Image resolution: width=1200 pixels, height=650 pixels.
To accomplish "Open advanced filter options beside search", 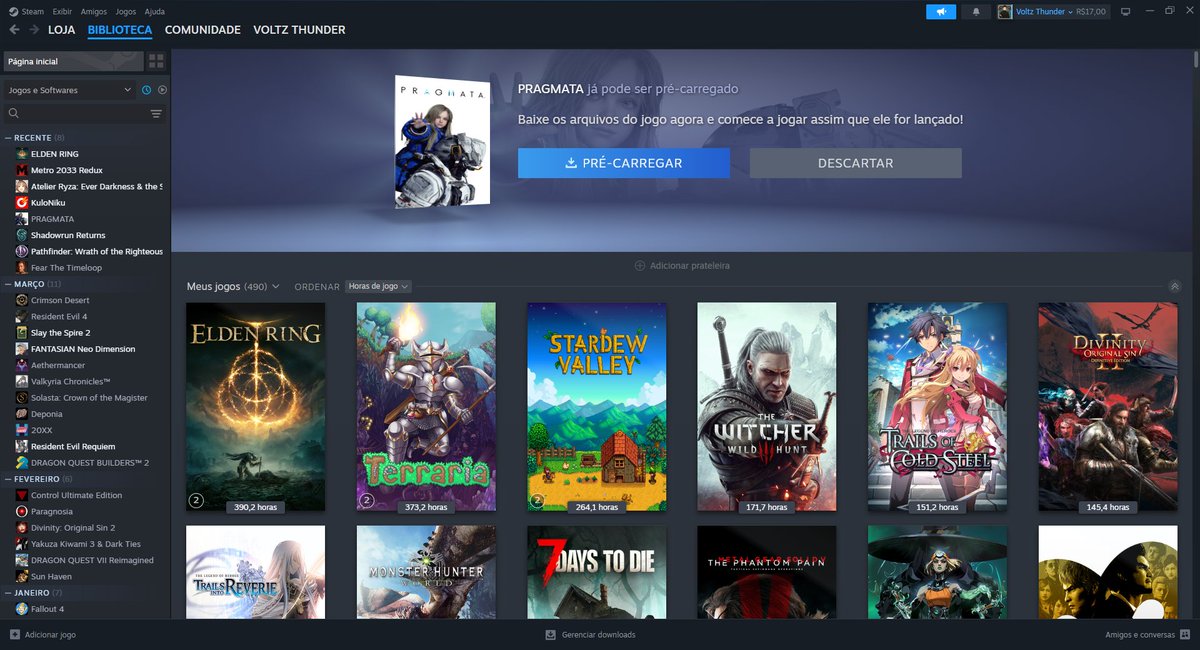I will click(x=156, y=114).
